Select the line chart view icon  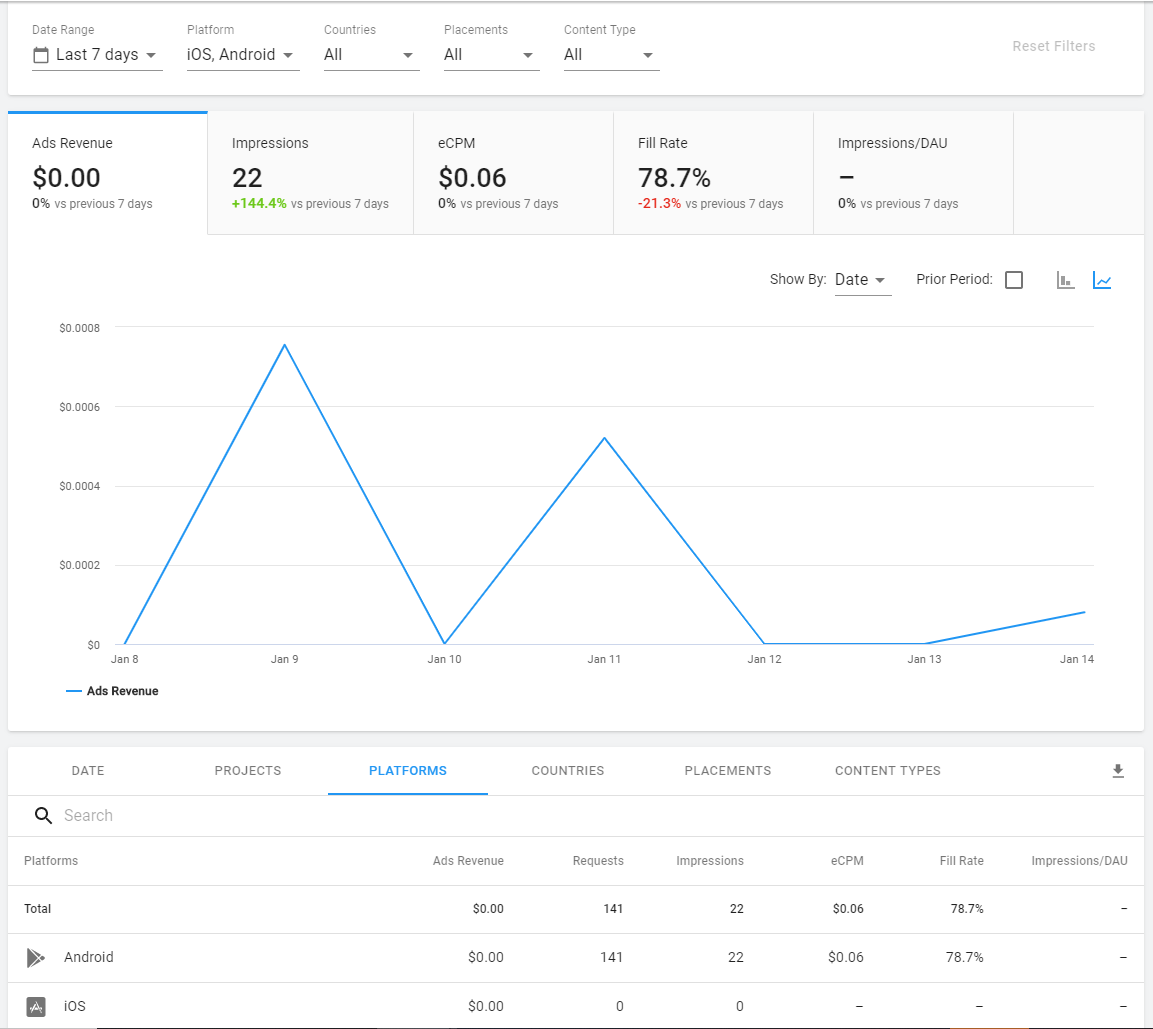(x=1102, y=280)
